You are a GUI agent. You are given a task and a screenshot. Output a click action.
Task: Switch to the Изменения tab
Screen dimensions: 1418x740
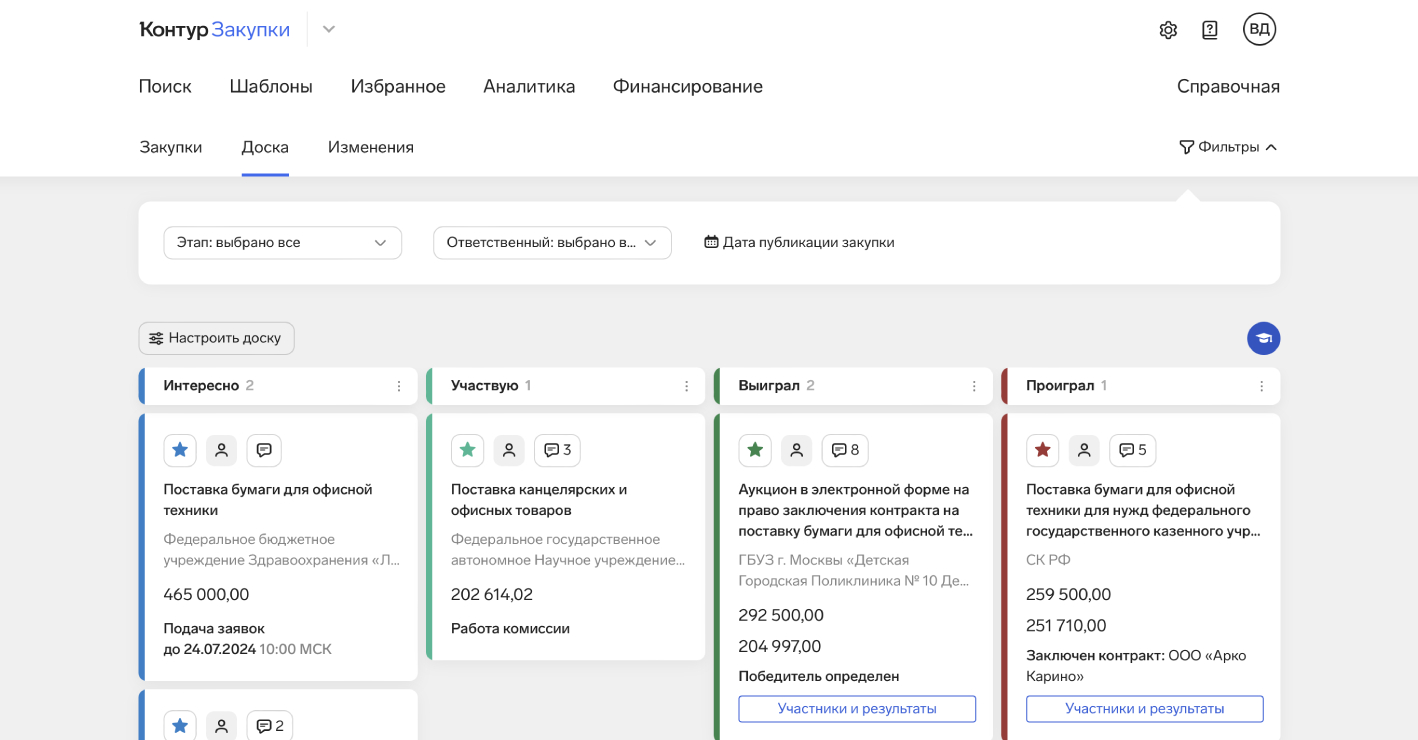click(x=370, y=147)
